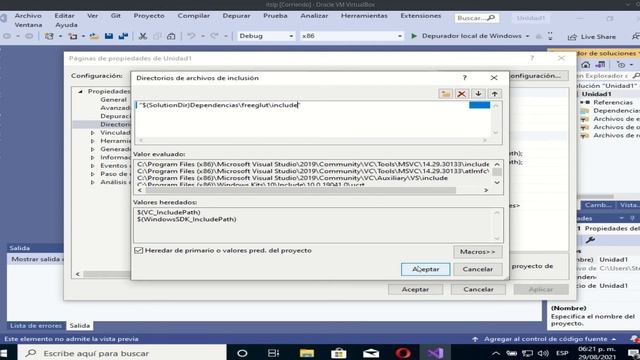The width and height of the screenshot is (640, 360).
Task: Click the Valor evaluado scroll right arrow
Action: [486, 190]
